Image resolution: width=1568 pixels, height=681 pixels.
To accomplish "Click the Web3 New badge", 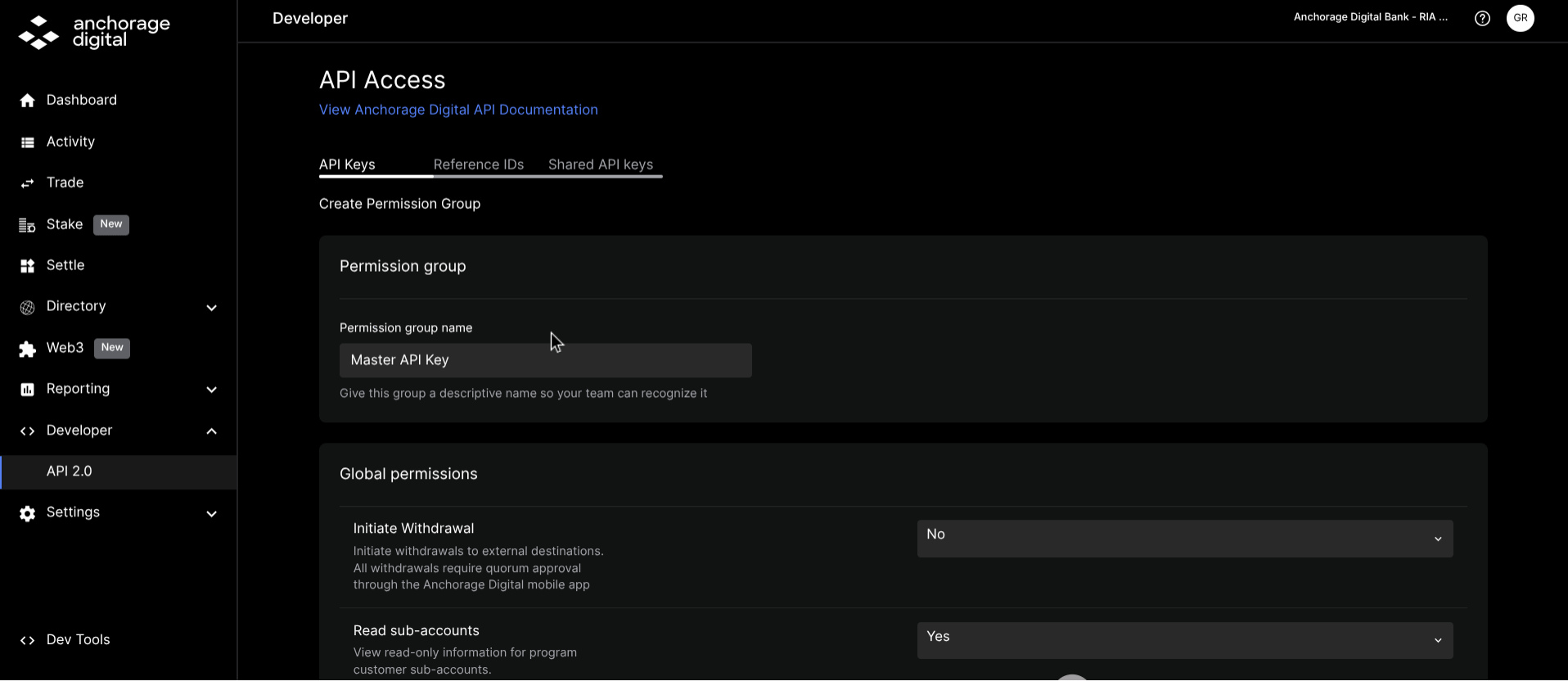I will point(112,348).
